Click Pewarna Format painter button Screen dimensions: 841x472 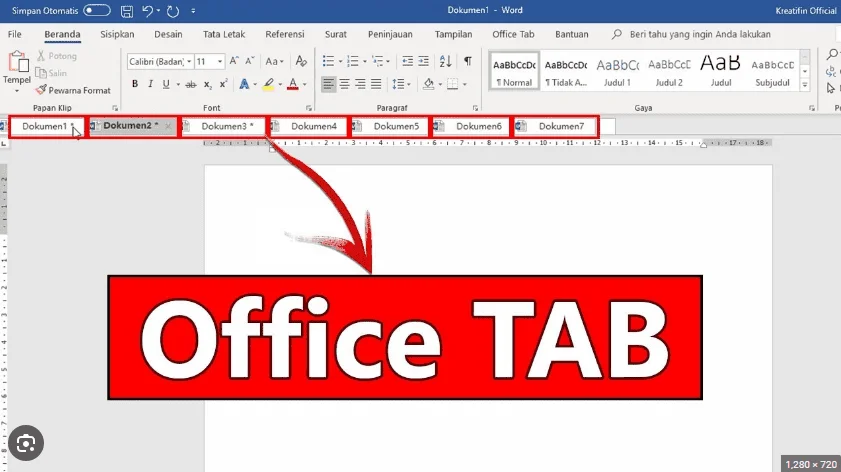pos(73,90)
